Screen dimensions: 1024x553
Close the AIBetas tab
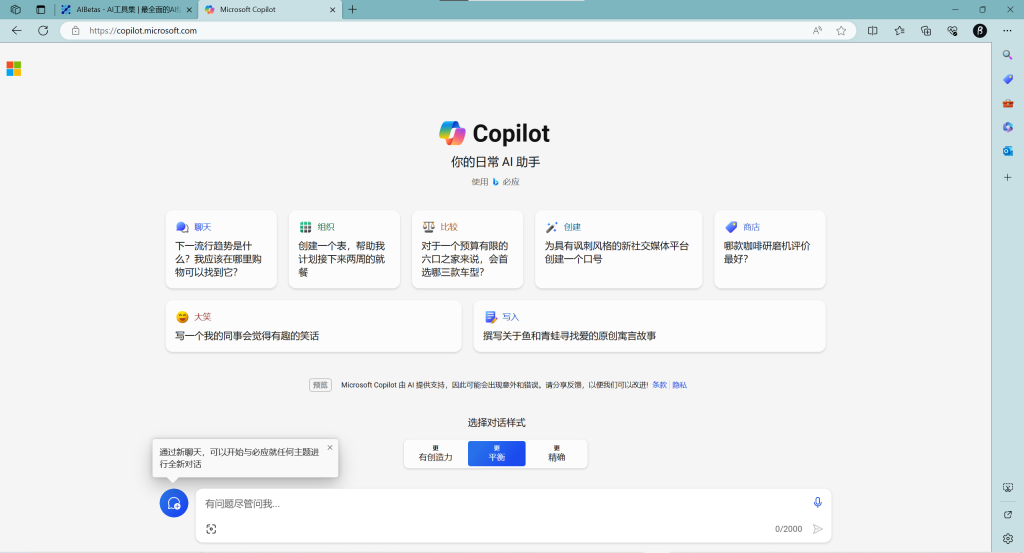(x=189, y=10)
